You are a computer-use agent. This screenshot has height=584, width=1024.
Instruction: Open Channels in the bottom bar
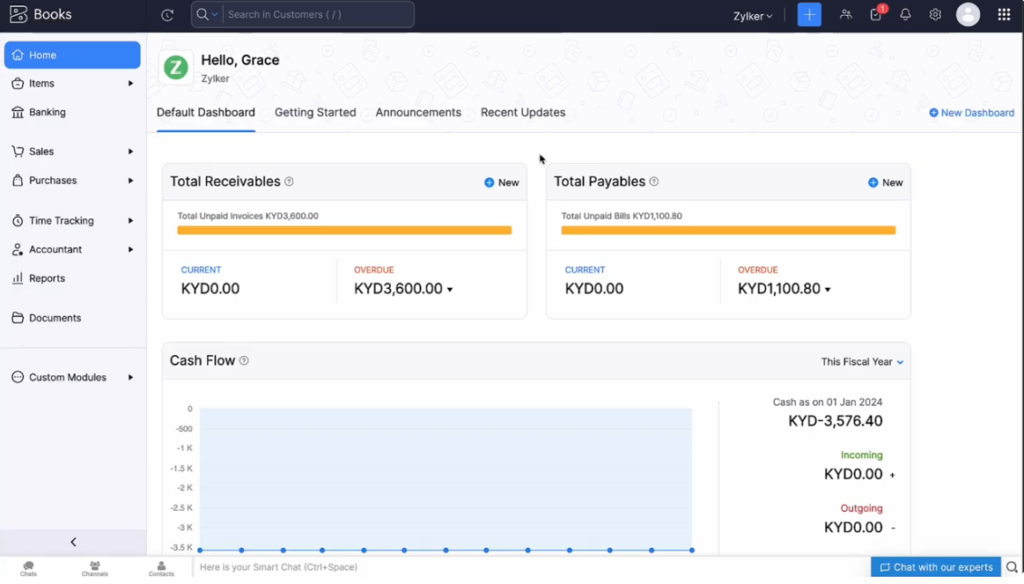point(95,568)
